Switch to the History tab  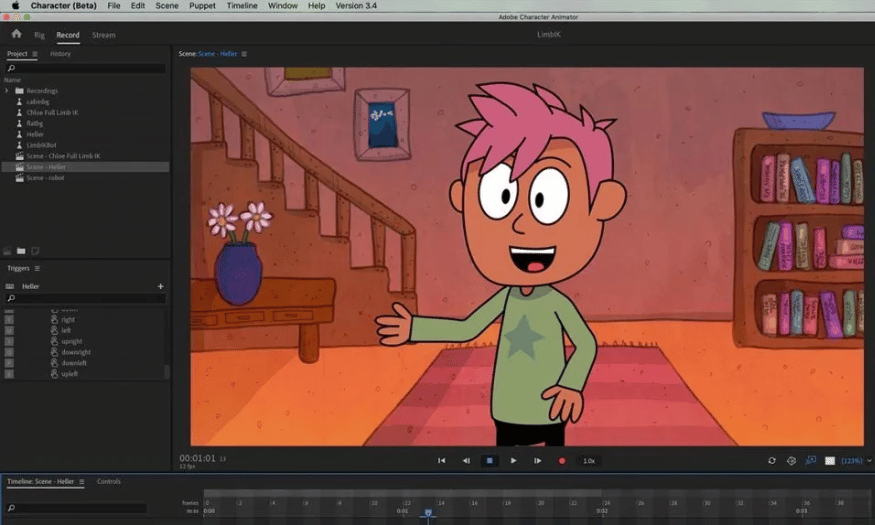coord(60,54)
